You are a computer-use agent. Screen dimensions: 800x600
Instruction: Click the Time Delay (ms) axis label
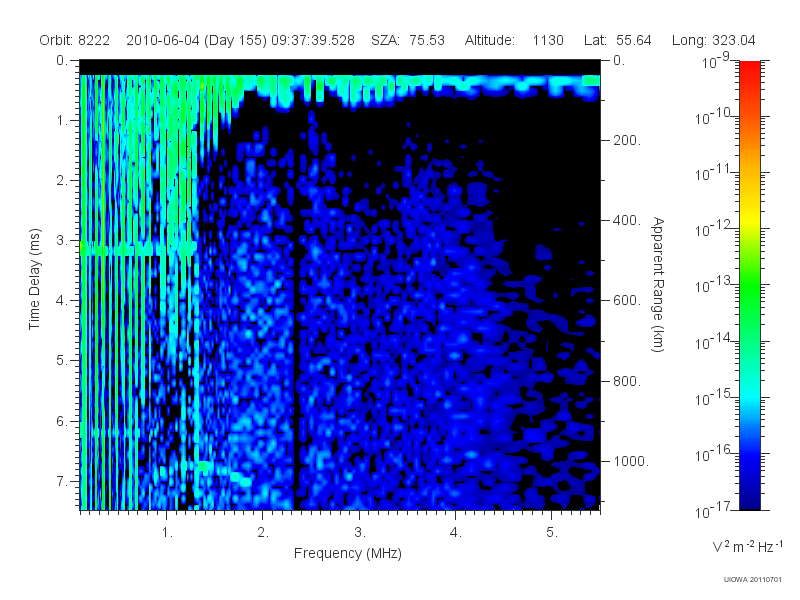pos(34,279)
